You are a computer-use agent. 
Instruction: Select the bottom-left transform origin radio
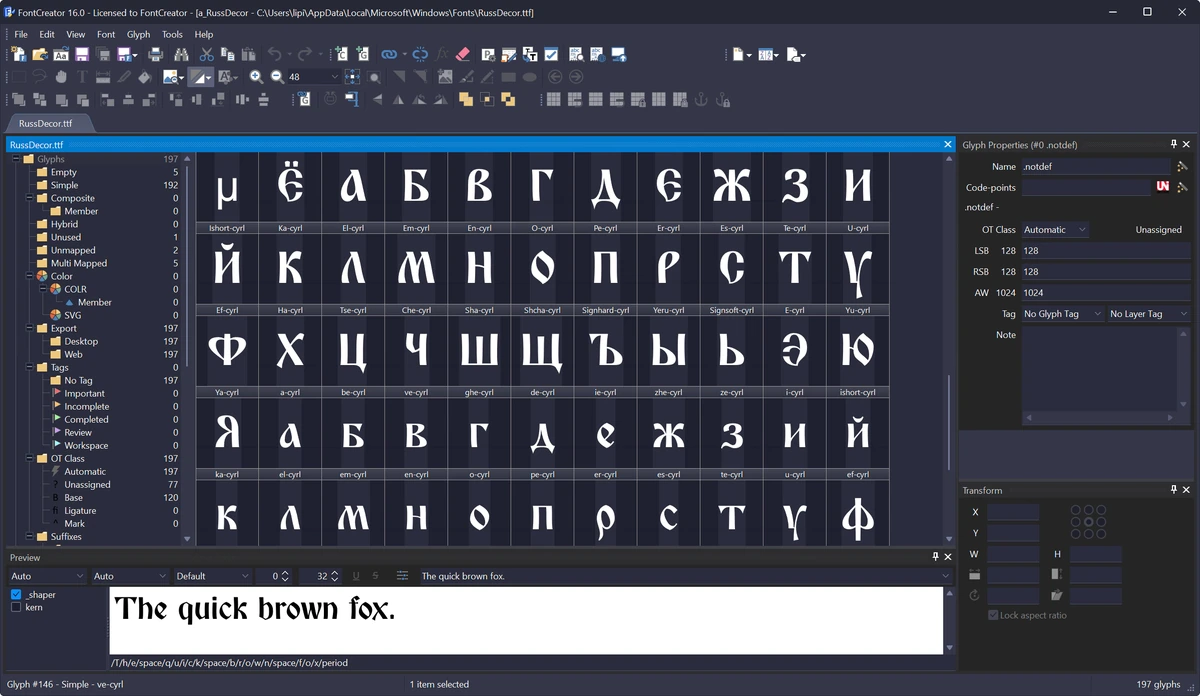(x=1075, y=535)
